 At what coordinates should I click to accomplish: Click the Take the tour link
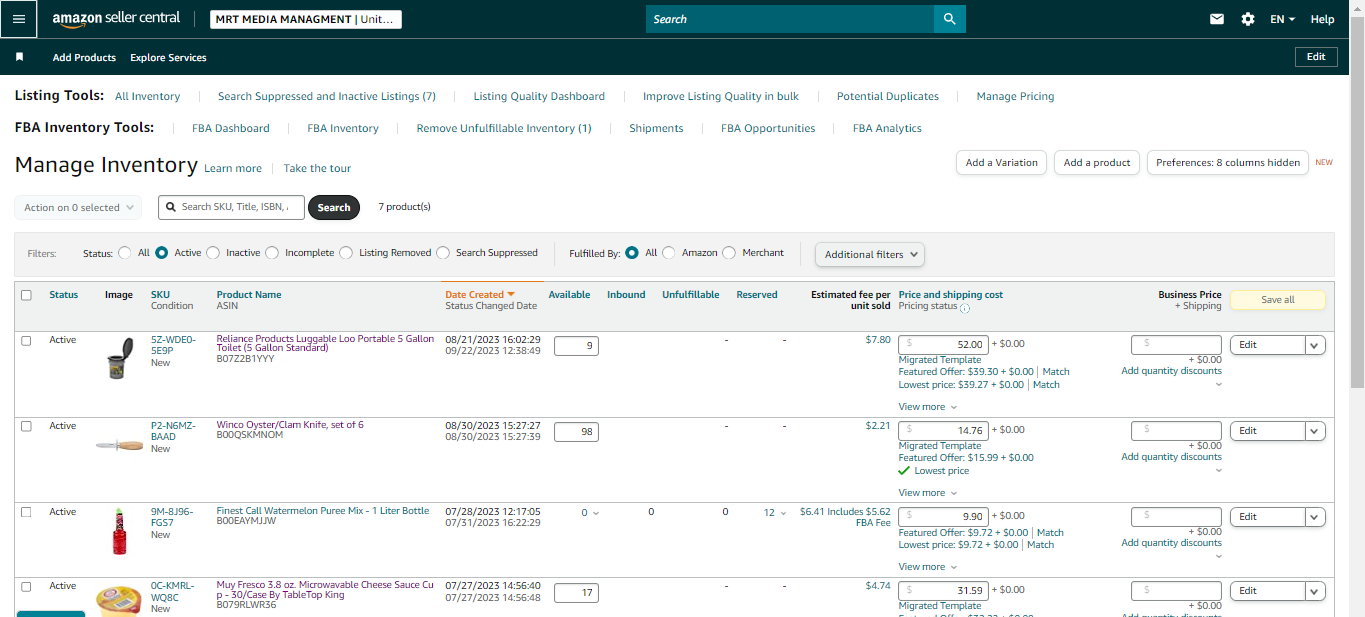[317, 169]
